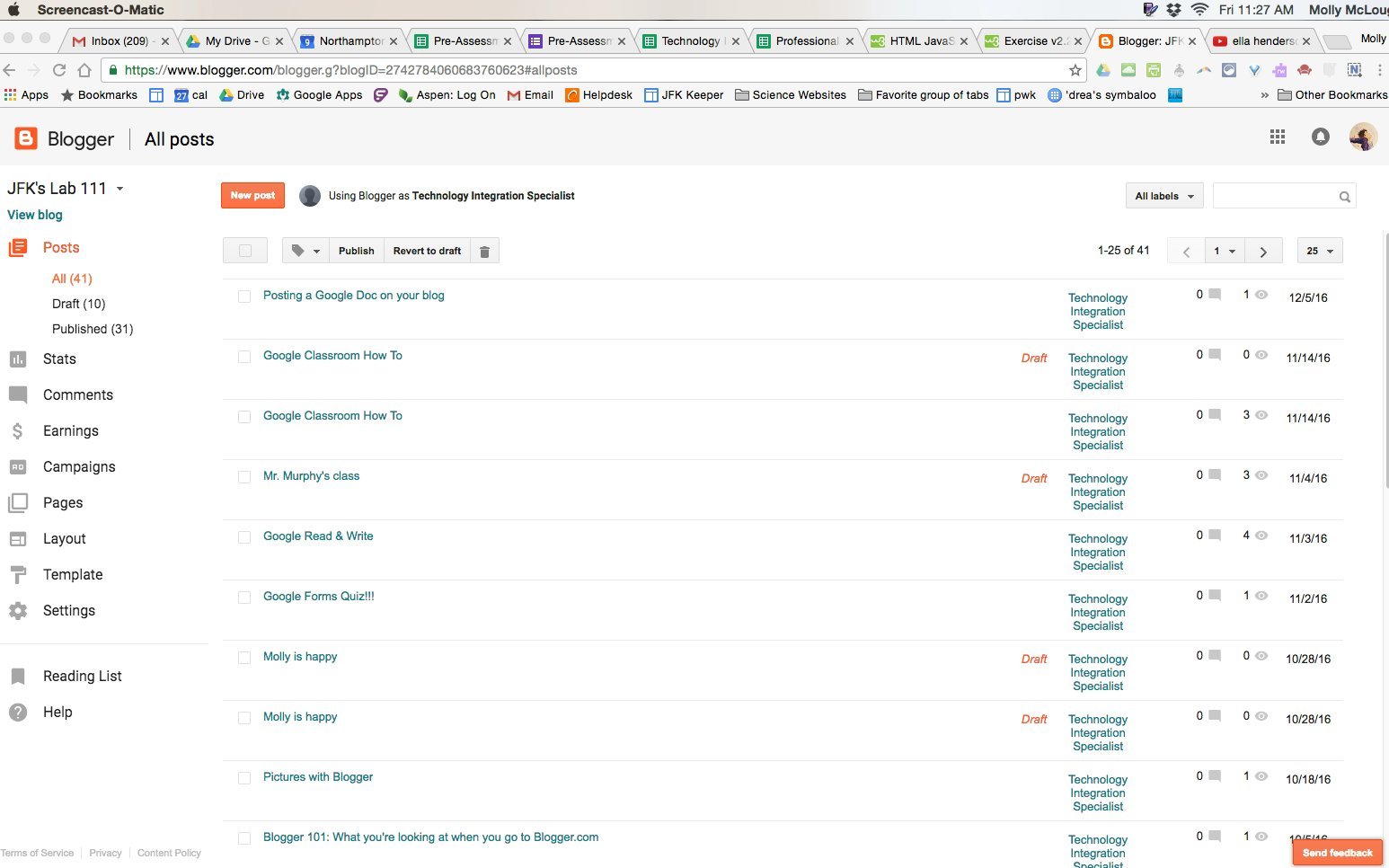Open the Layout editor
The image size is (1389, 868).
coord(64,538)
